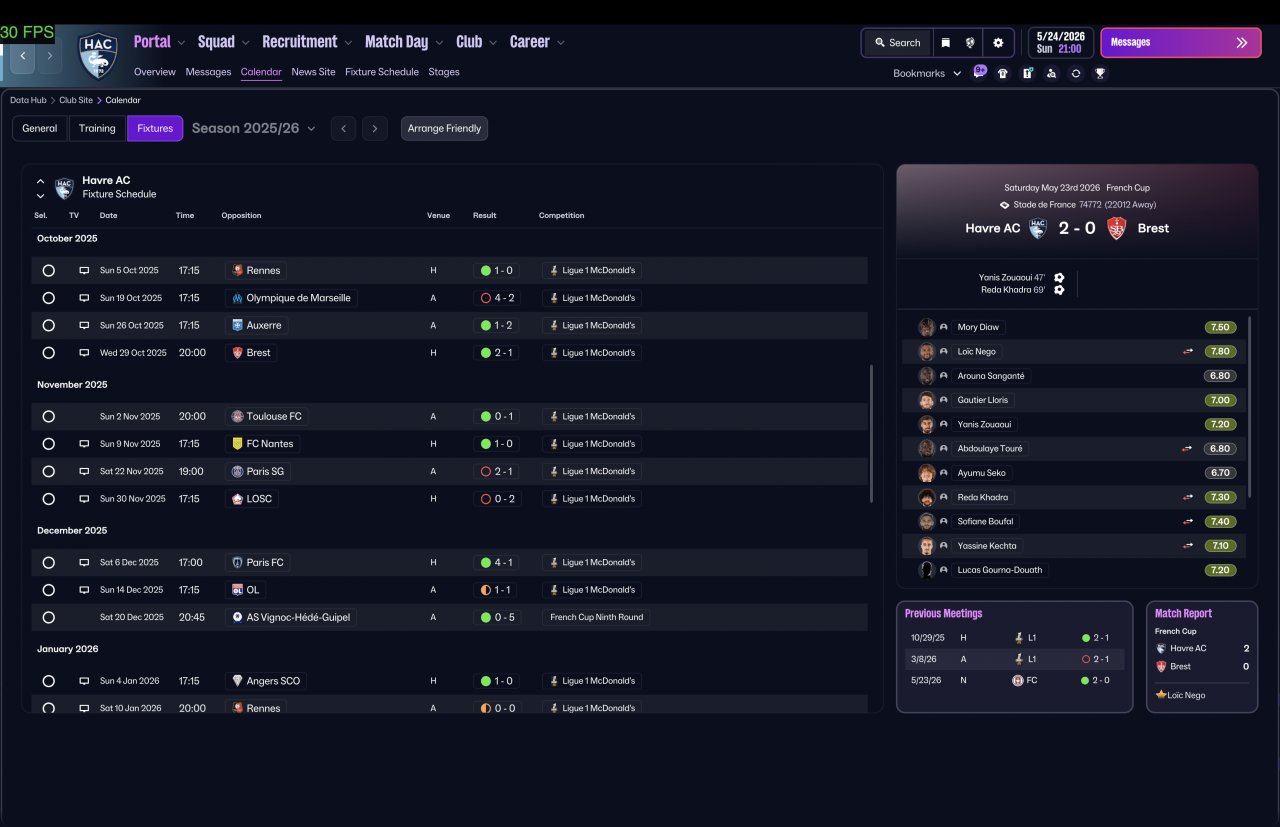Click the Search button
This screenshot has height=827, width=1280.
[897, 43]
